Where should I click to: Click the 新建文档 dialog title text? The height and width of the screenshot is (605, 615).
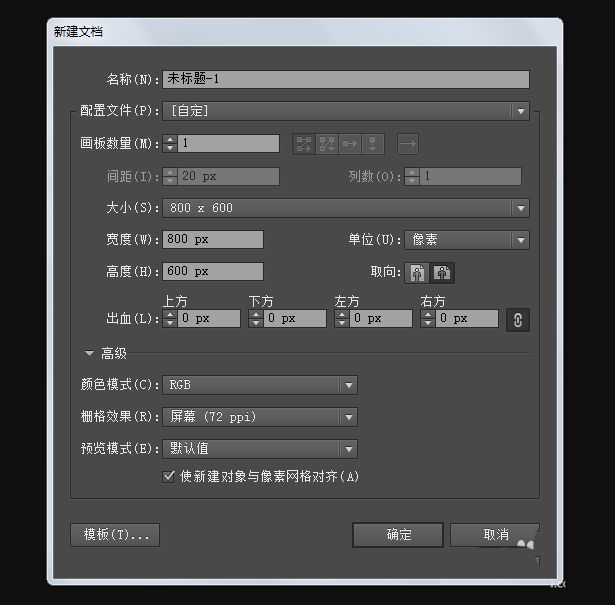(78, 31)
